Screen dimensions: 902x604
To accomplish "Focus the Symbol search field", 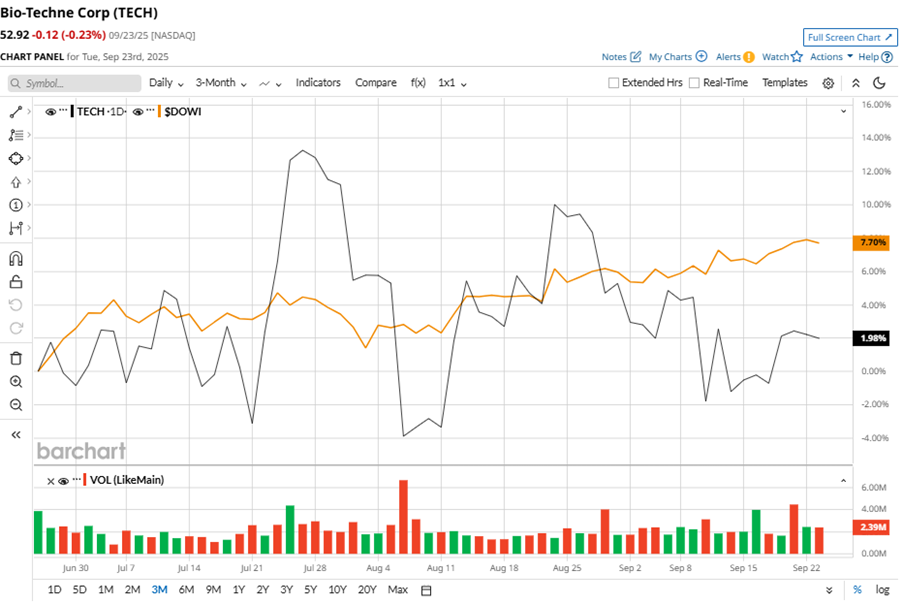I will point(75,83).
